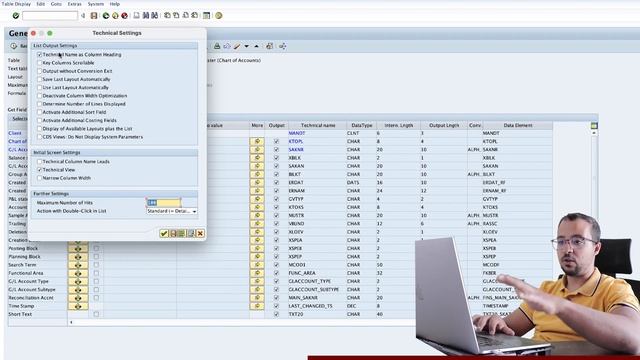640x360 pixels.
Task: Open More selection arrow for KTOPL row
Action: (257, 141)
